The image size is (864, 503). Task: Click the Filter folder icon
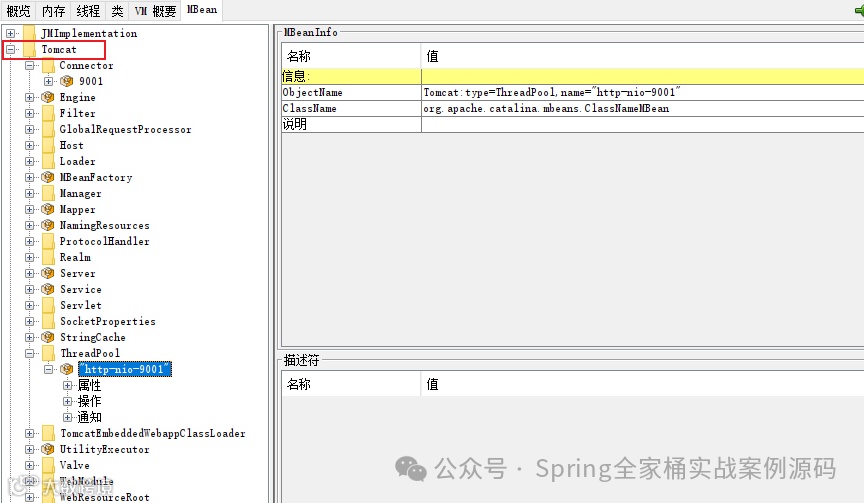pos(48,113)
